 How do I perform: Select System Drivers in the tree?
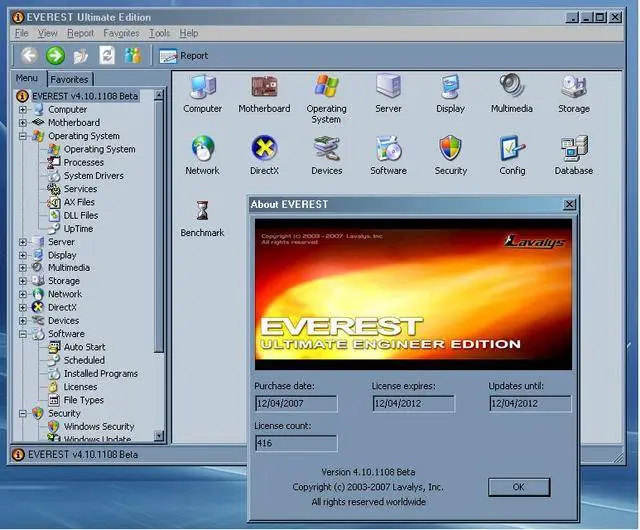[93, 176]
